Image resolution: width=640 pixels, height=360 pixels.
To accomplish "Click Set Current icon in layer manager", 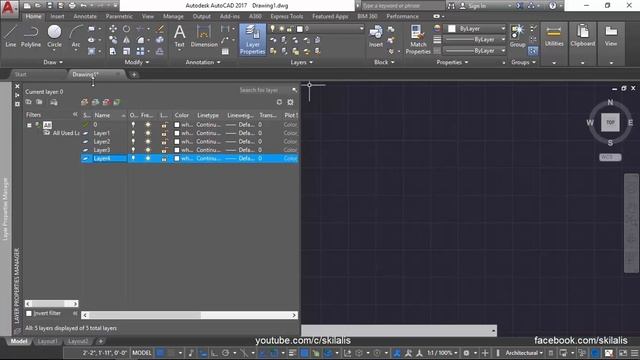I will (x=117, y=102).
